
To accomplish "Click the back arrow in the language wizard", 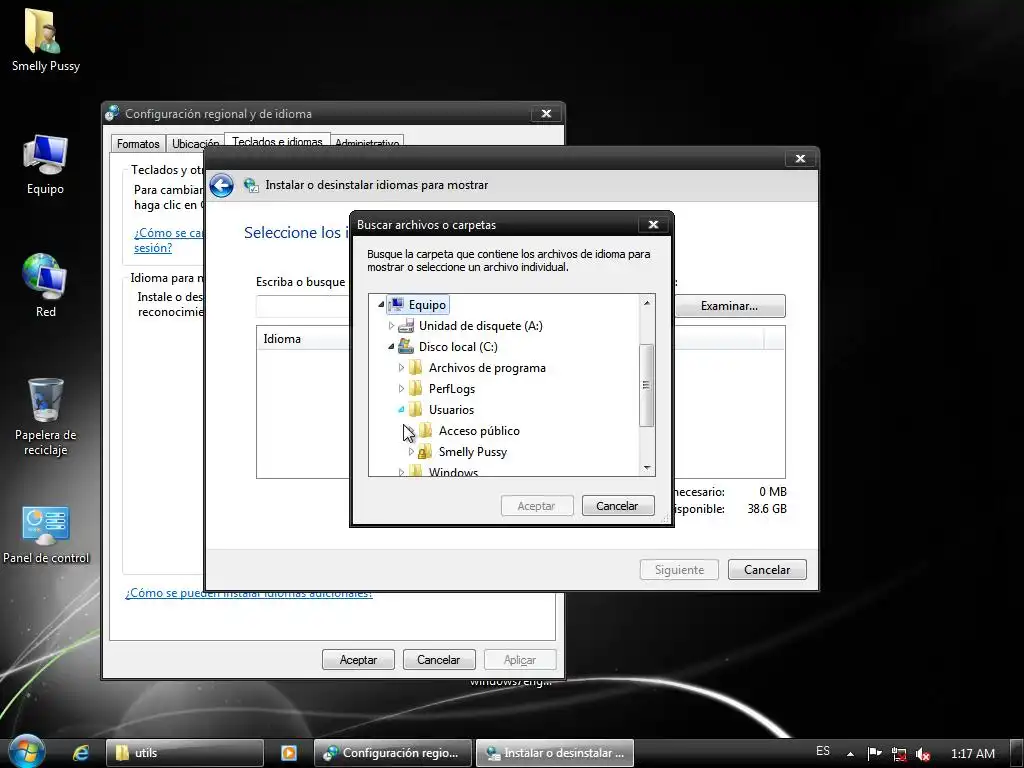I will (222, 185).
